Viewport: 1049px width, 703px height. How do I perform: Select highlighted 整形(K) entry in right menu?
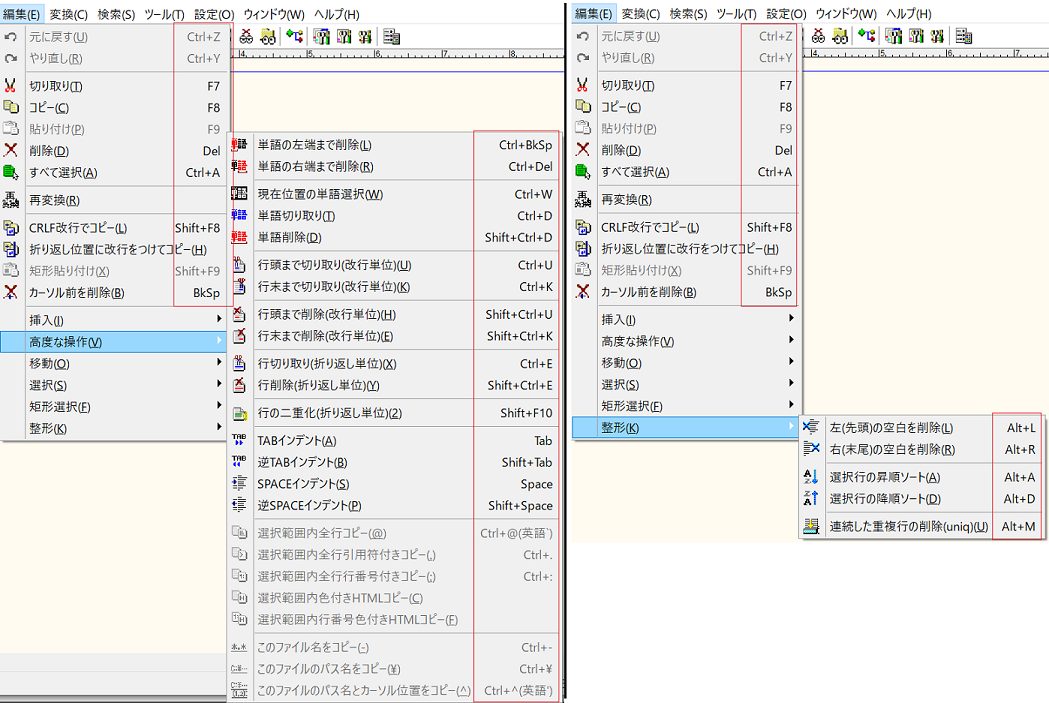click(686, 427)
